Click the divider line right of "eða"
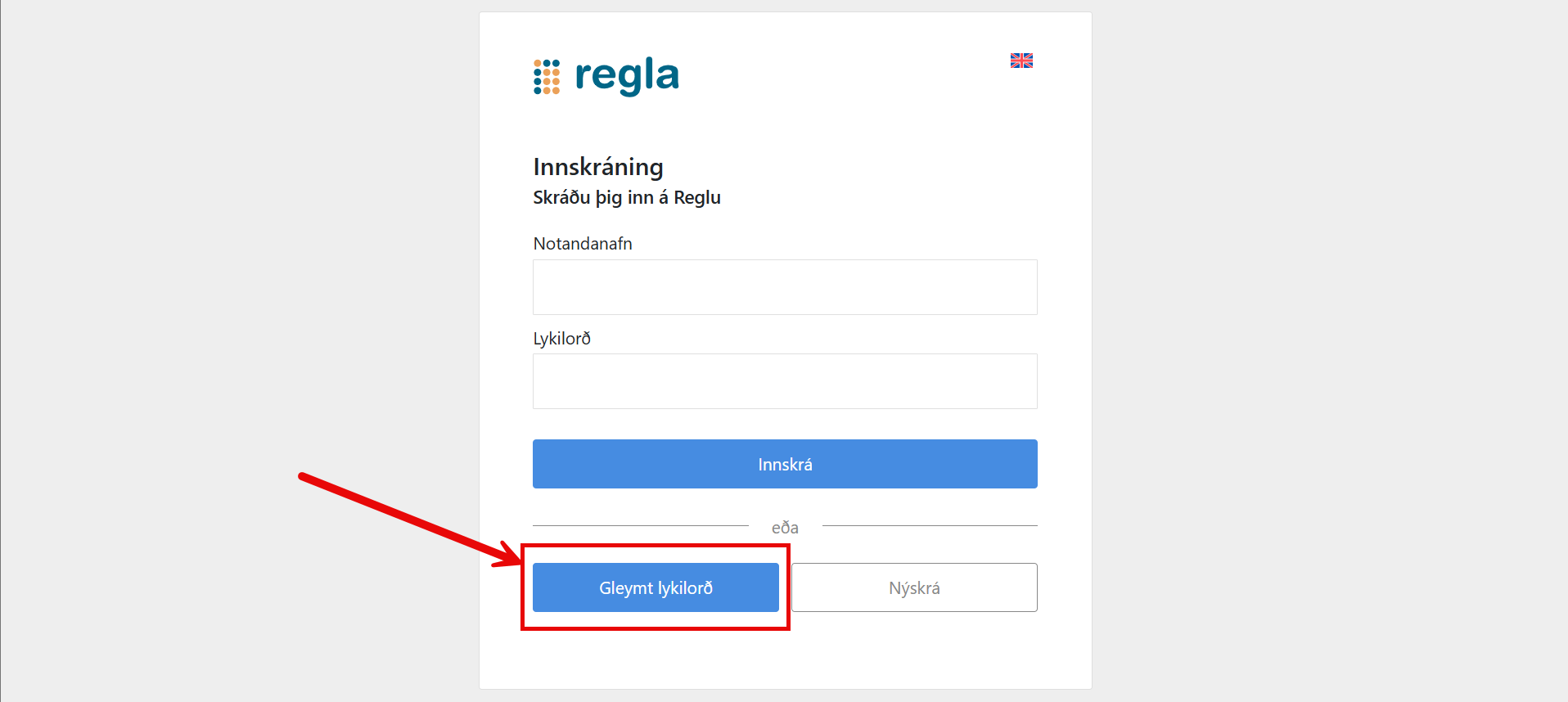Screen dimensions: 1568x702 click(x=930, y=525)
